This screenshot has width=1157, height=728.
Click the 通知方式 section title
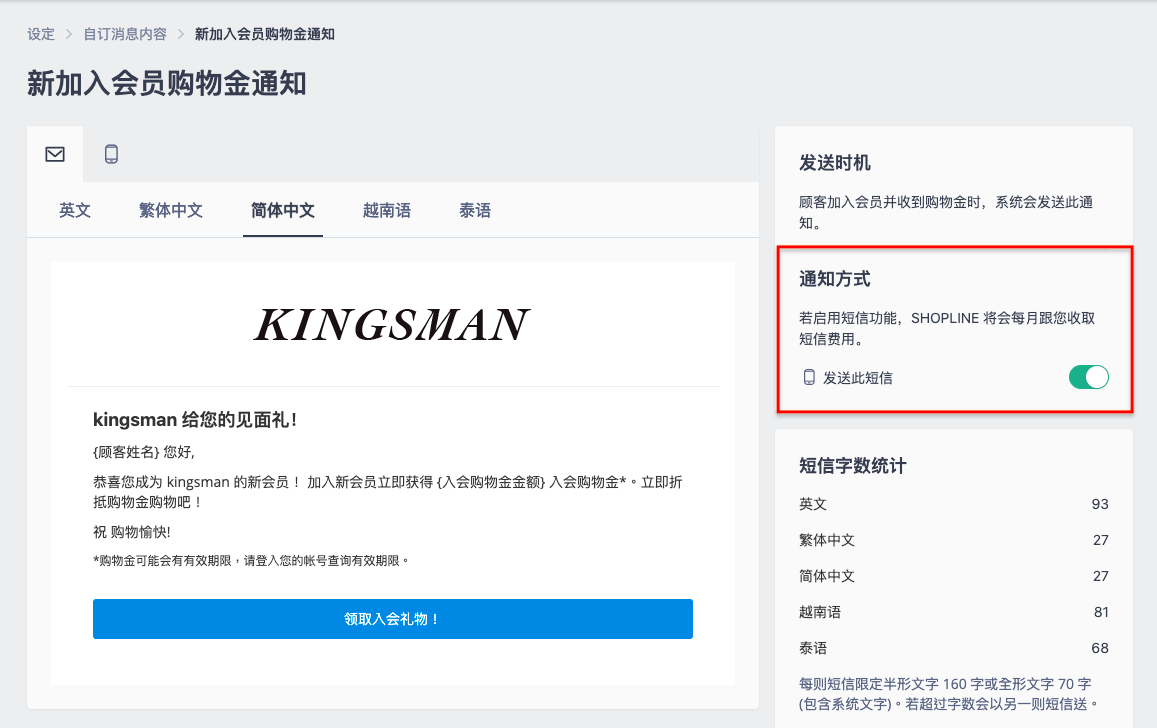[x=835, y=279]
